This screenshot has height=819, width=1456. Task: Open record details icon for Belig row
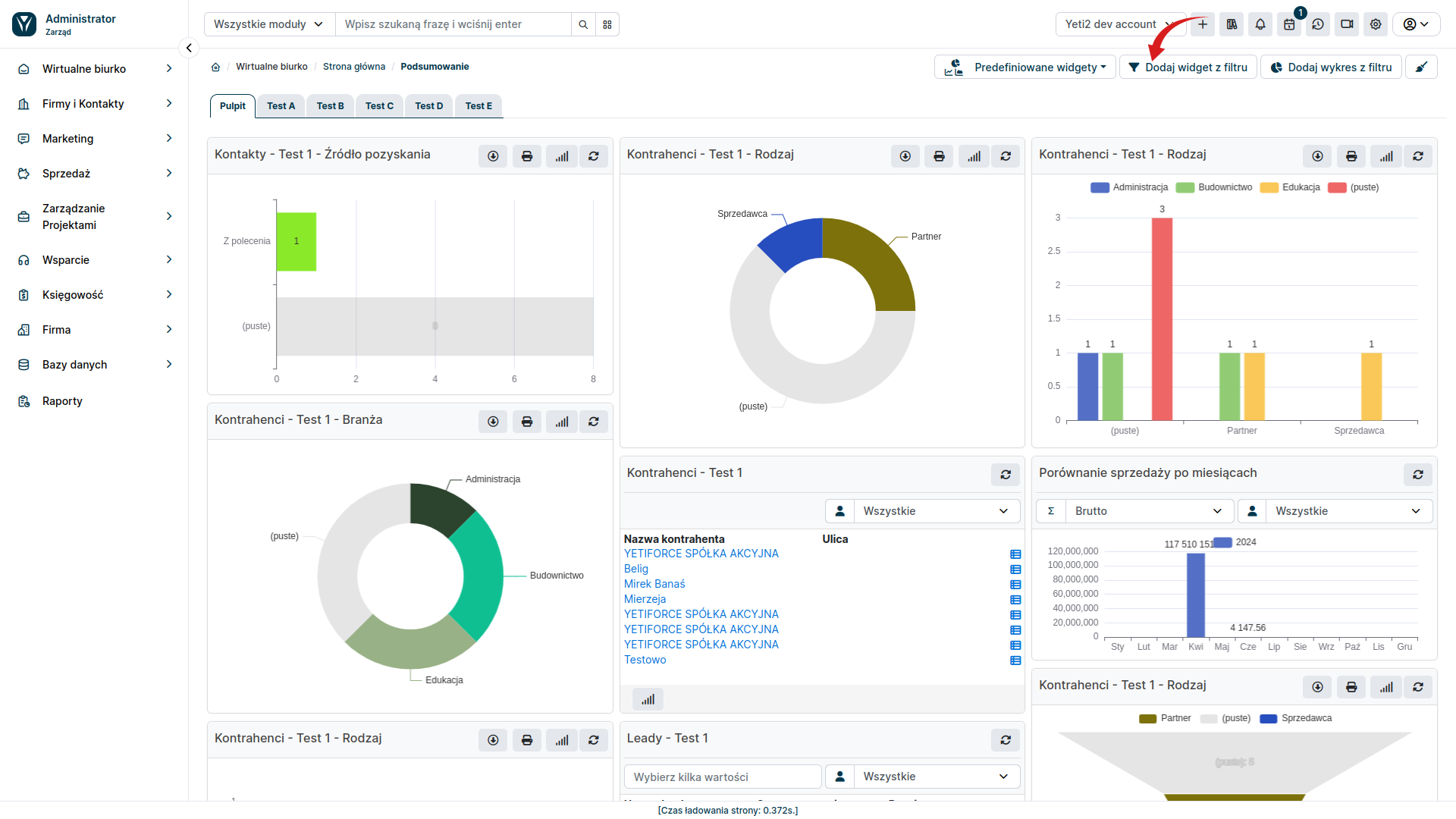1015,570
